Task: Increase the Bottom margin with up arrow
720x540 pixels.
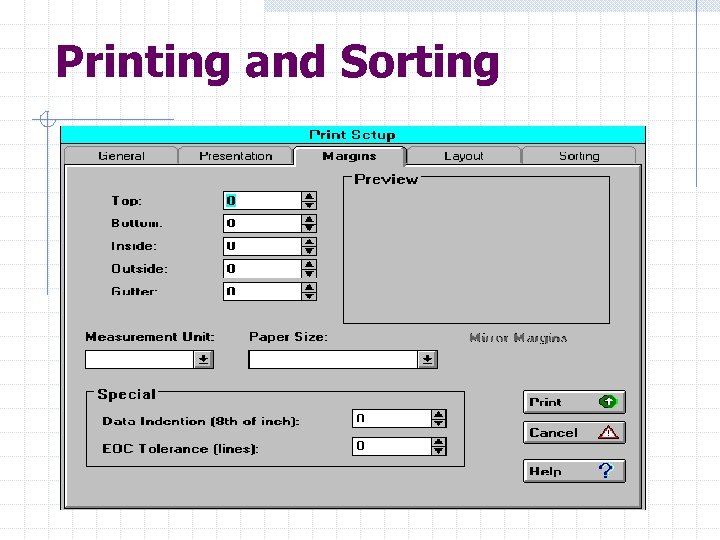Action: pyautogui.click(x=309, y=219)
